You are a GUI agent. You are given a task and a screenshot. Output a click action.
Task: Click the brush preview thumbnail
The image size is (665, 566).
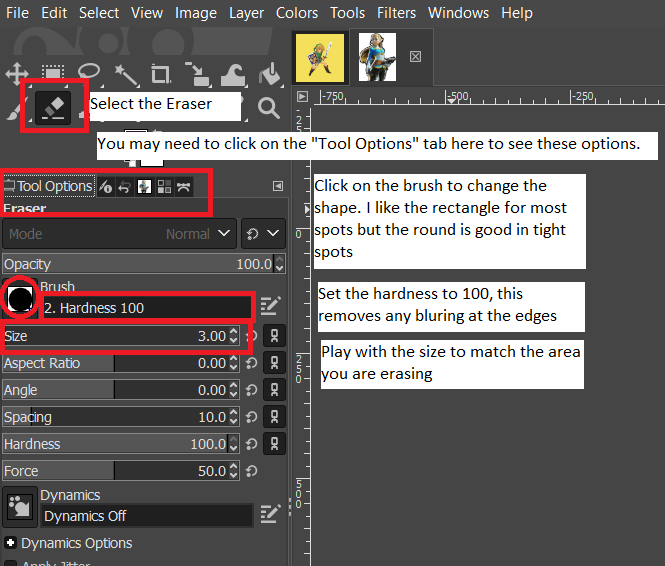[x=20, y=299]
